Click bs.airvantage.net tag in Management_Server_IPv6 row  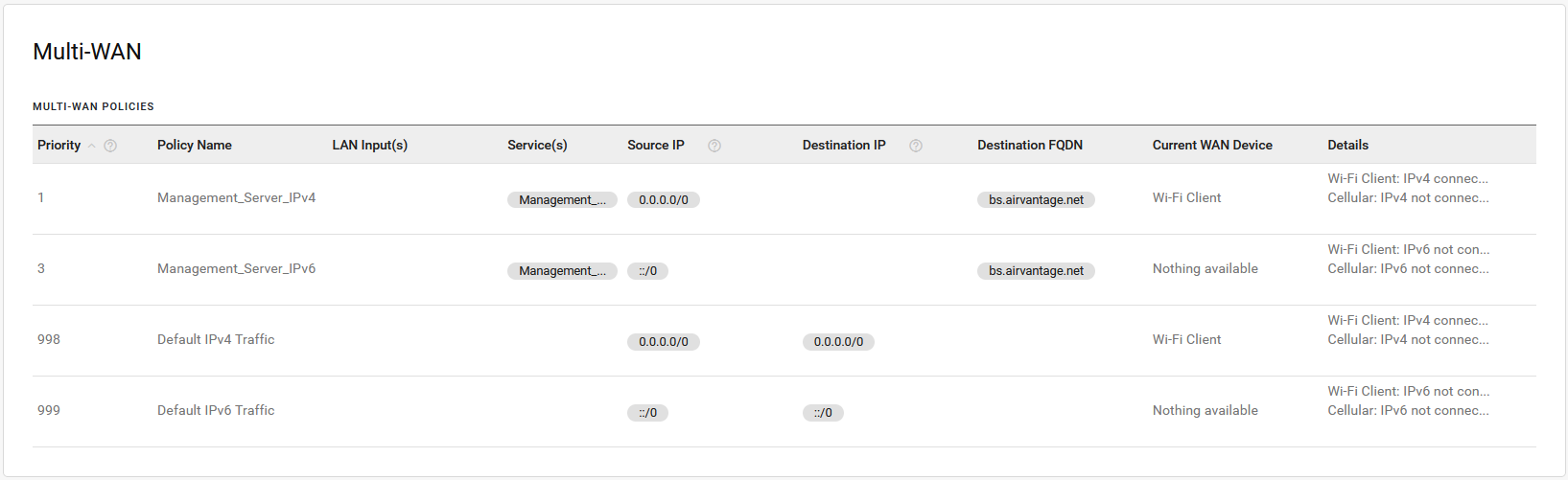[1036, 271]
